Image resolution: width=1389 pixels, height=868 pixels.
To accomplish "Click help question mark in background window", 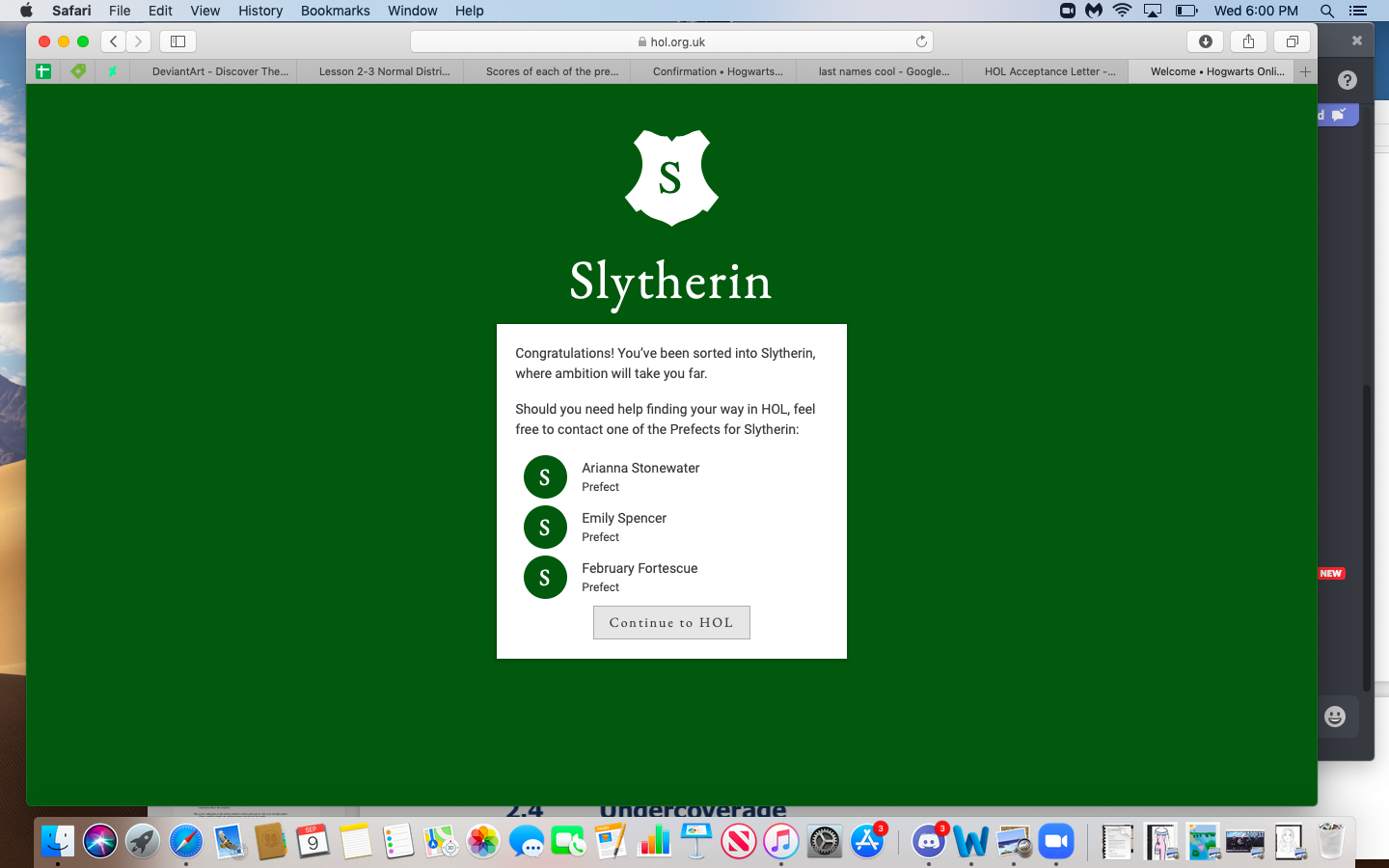I will point(1348,81).
